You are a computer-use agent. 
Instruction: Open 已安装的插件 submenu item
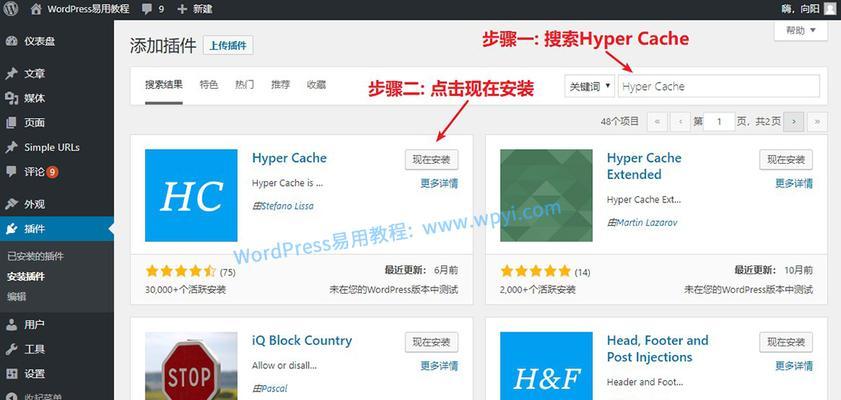click(x=35, y=256)
